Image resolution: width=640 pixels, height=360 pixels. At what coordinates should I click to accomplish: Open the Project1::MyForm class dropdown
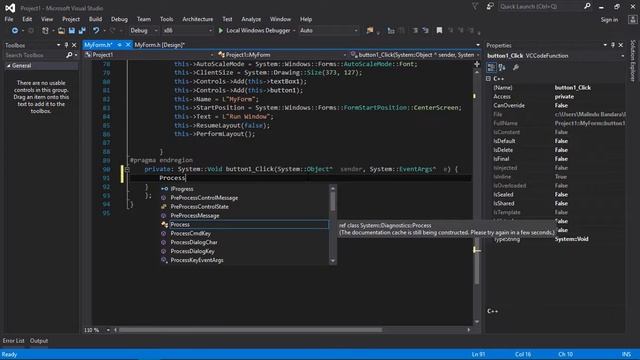(344, 55)
